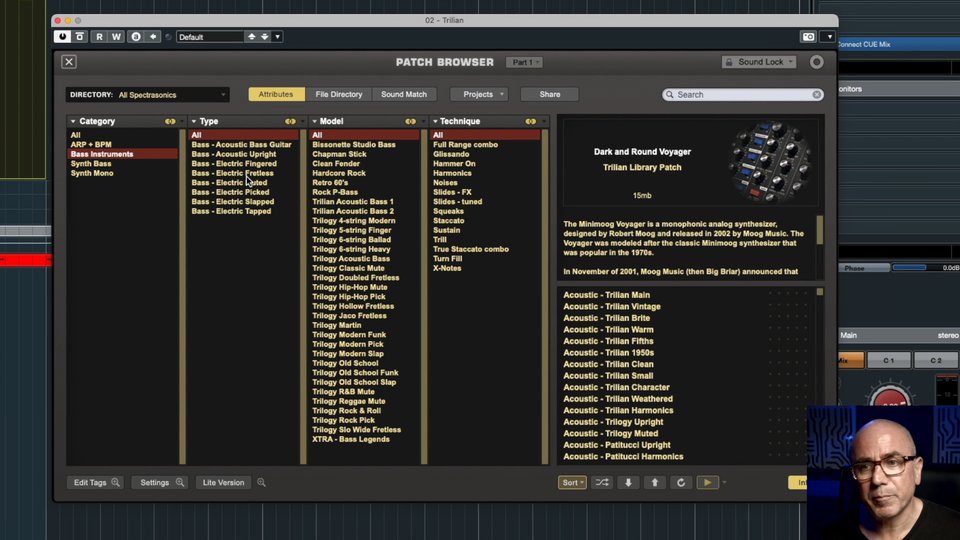Click the patch description scrollbar
960x540 pixels.
pos(820,229)
